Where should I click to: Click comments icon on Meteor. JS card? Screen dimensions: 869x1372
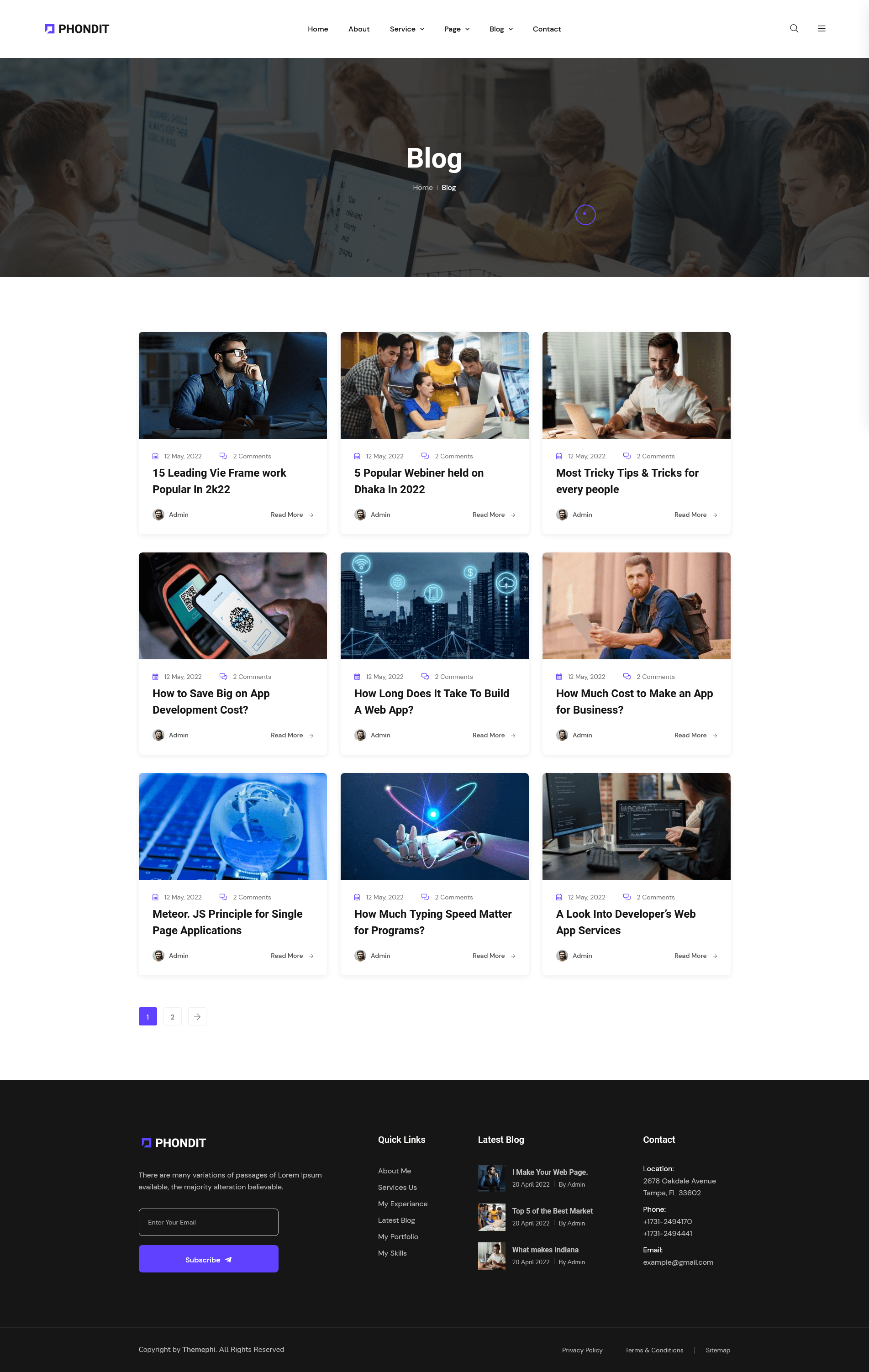click(223, 897)
